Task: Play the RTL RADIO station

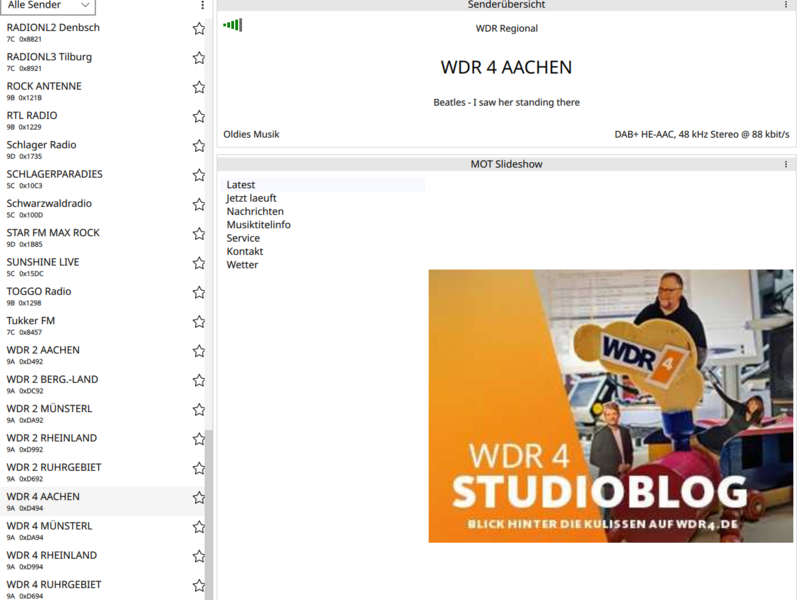Action: (x=102, y=120)
